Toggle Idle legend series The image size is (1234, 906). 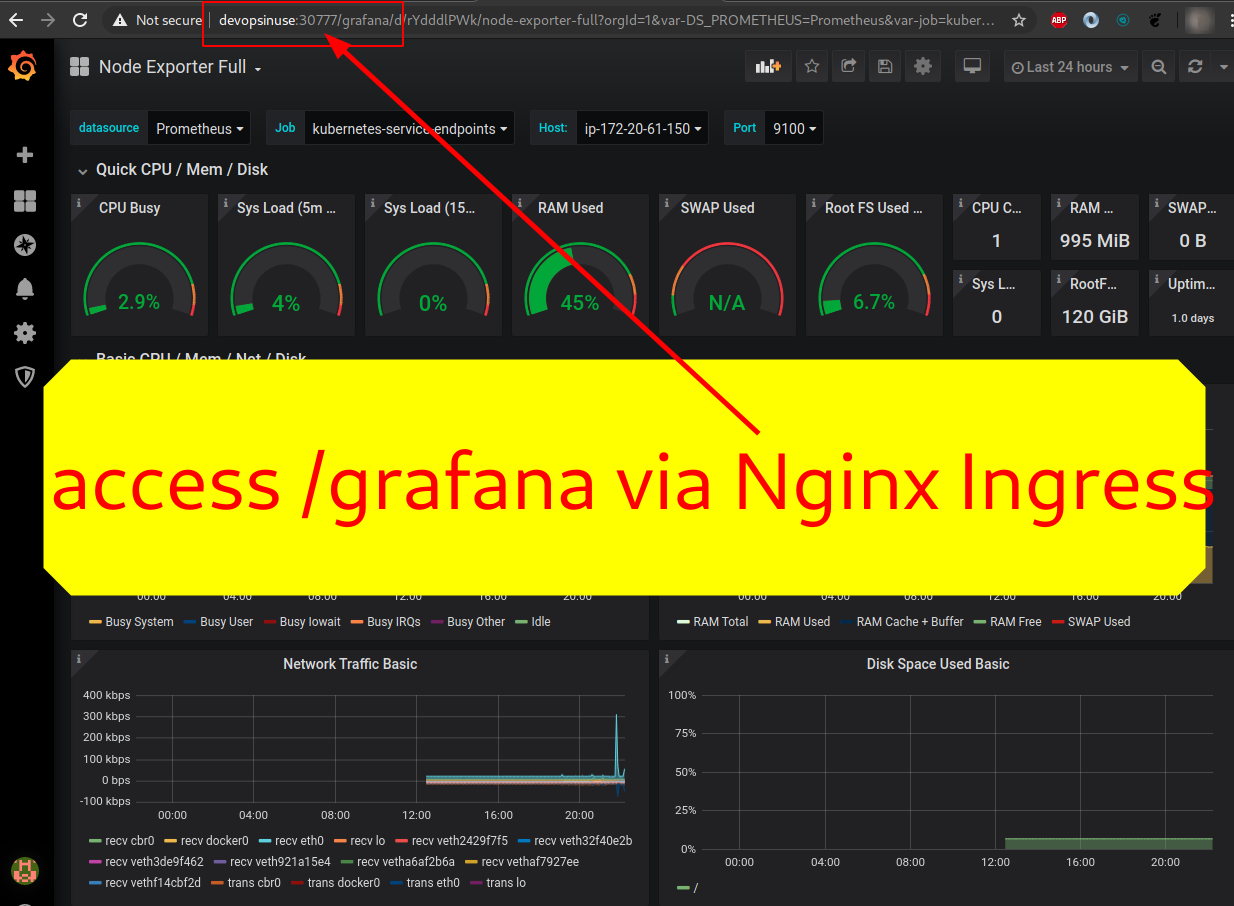(x=541, y=622)
